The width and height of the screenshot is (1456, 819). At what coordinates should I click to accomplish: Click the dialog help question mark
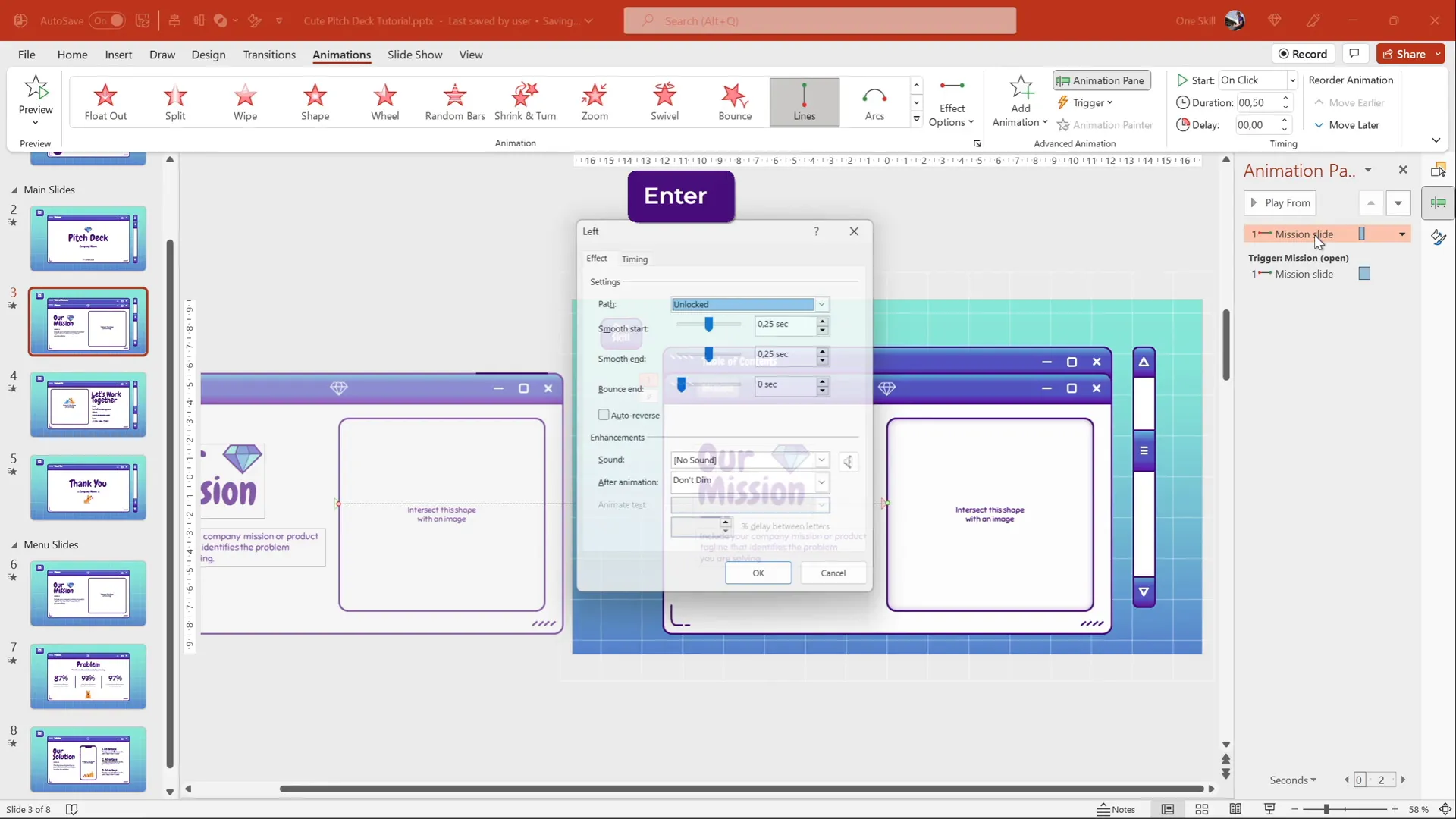point(816,231)
